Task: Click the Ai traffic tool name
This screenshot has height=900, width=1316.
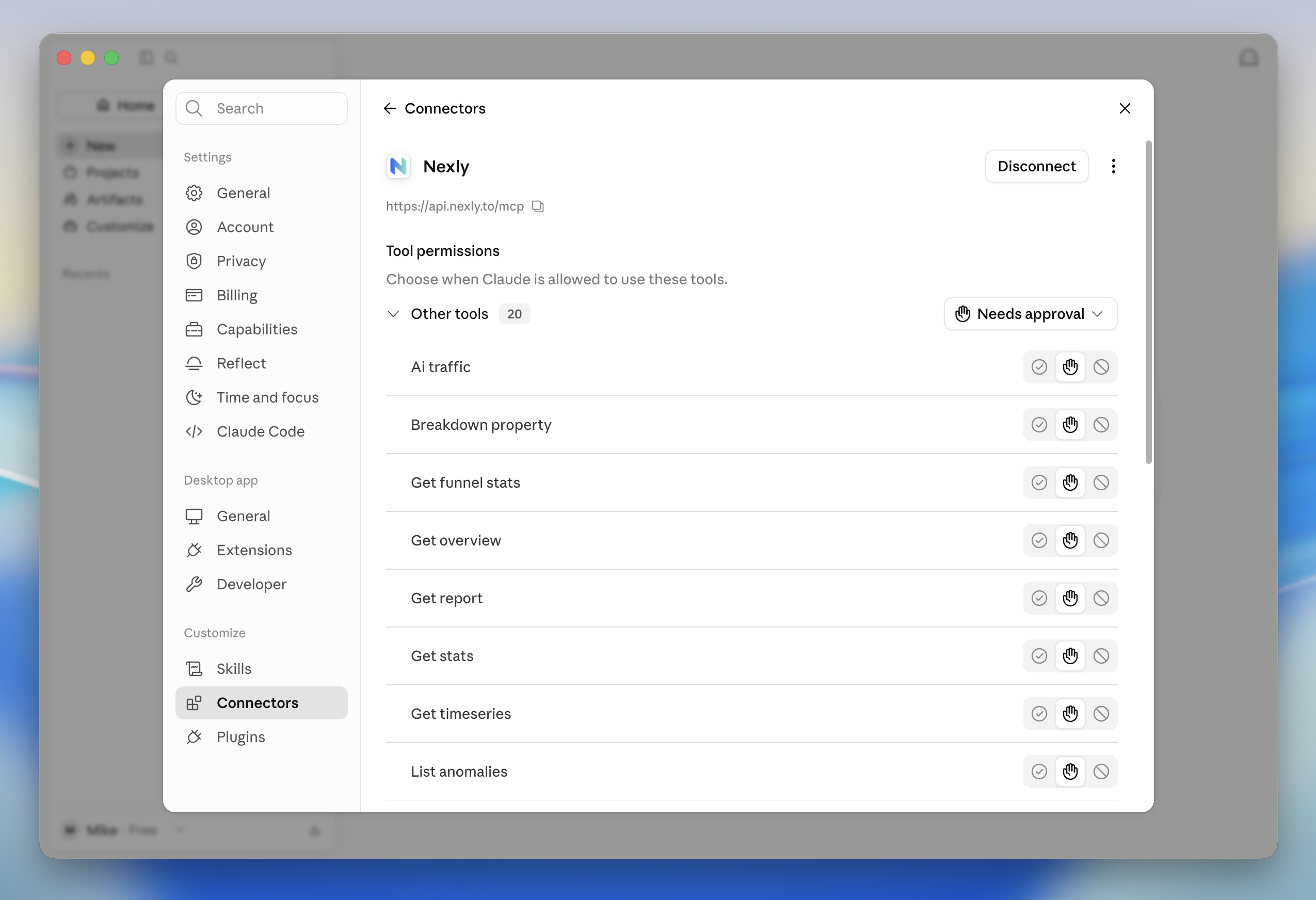Action: point(441,367)
